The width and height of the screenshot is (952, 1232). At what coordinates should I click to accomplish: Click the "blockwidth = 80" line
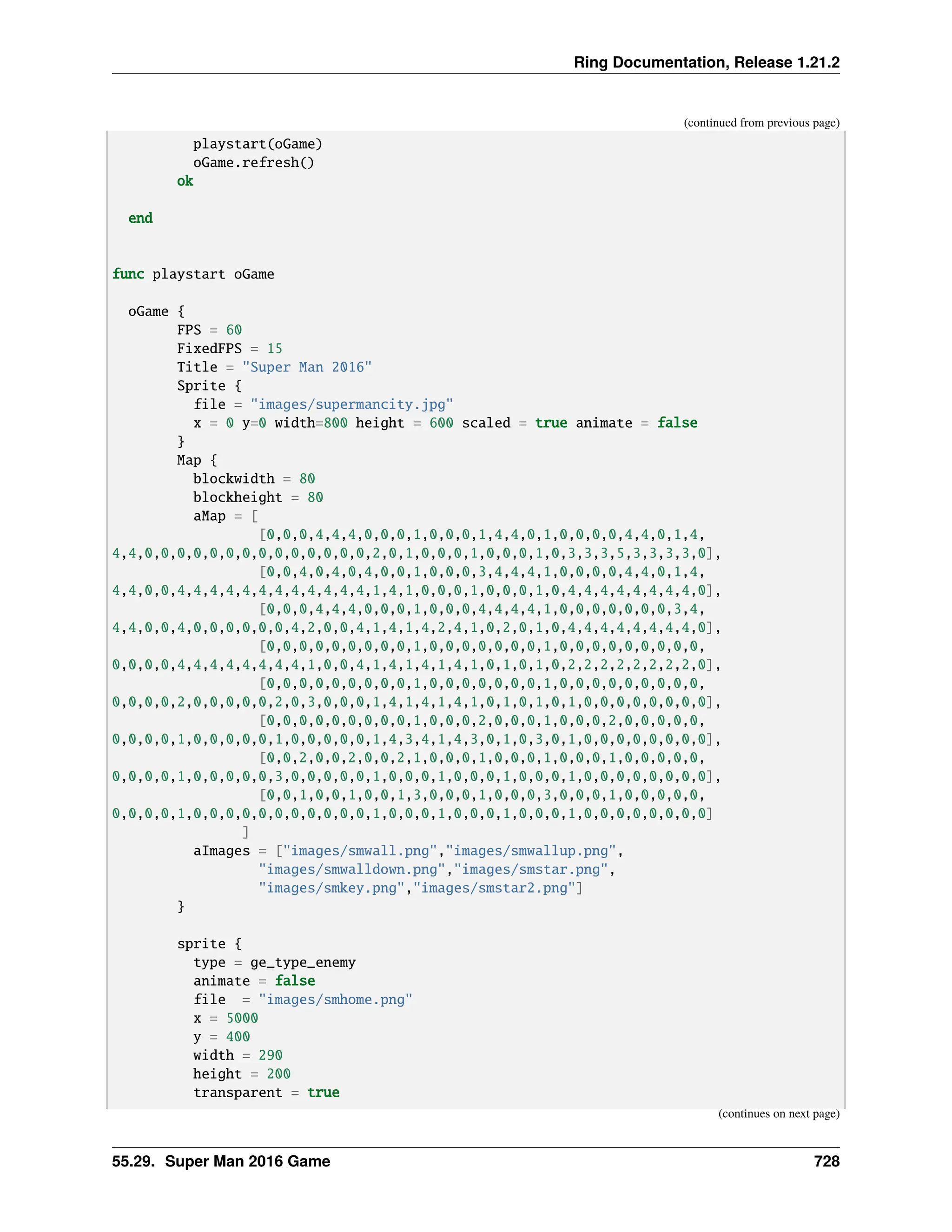254,479
